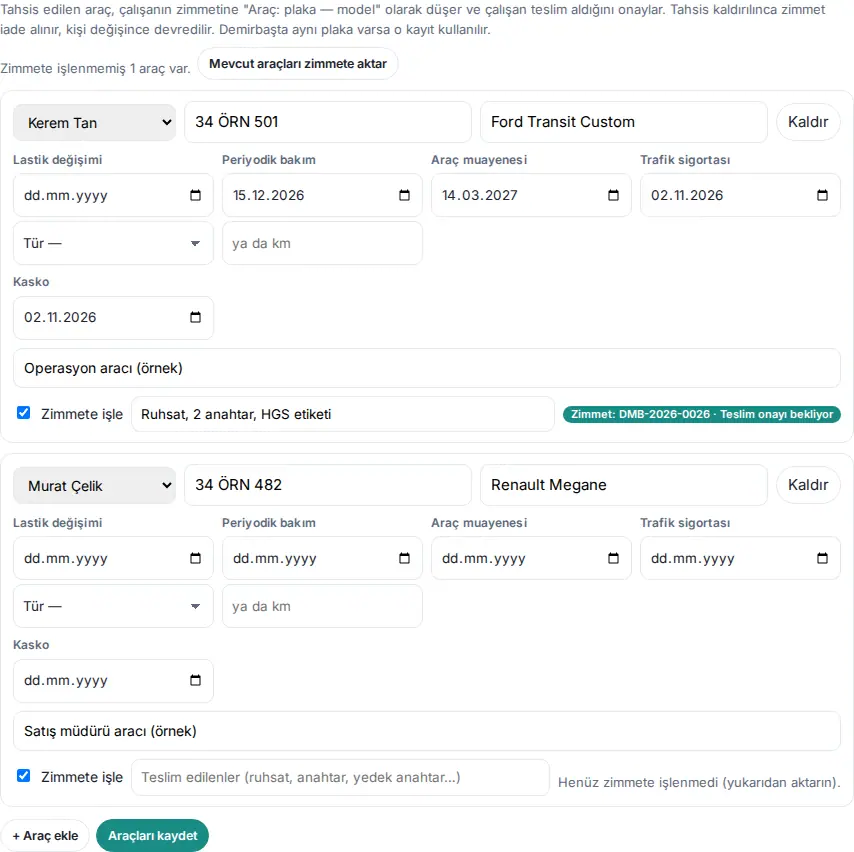The image size is (854, 852).
Task: Edit the note Operasyon aracı (örnek)
Action: pos(427,368)
